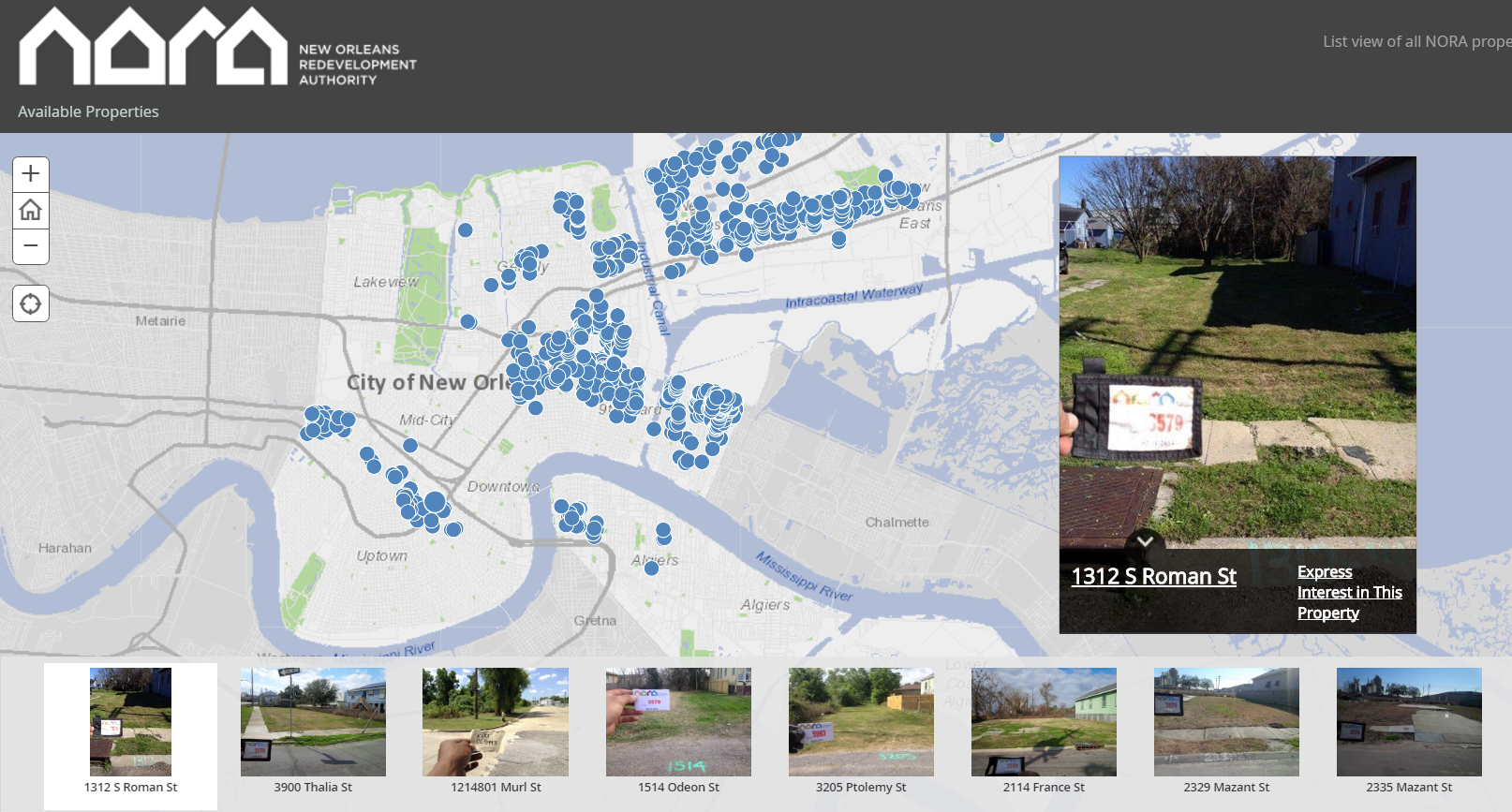Select the 1312 S Roman St thumbnail
The width and height of the screenshot is (1512, 812).
(130, 722)
